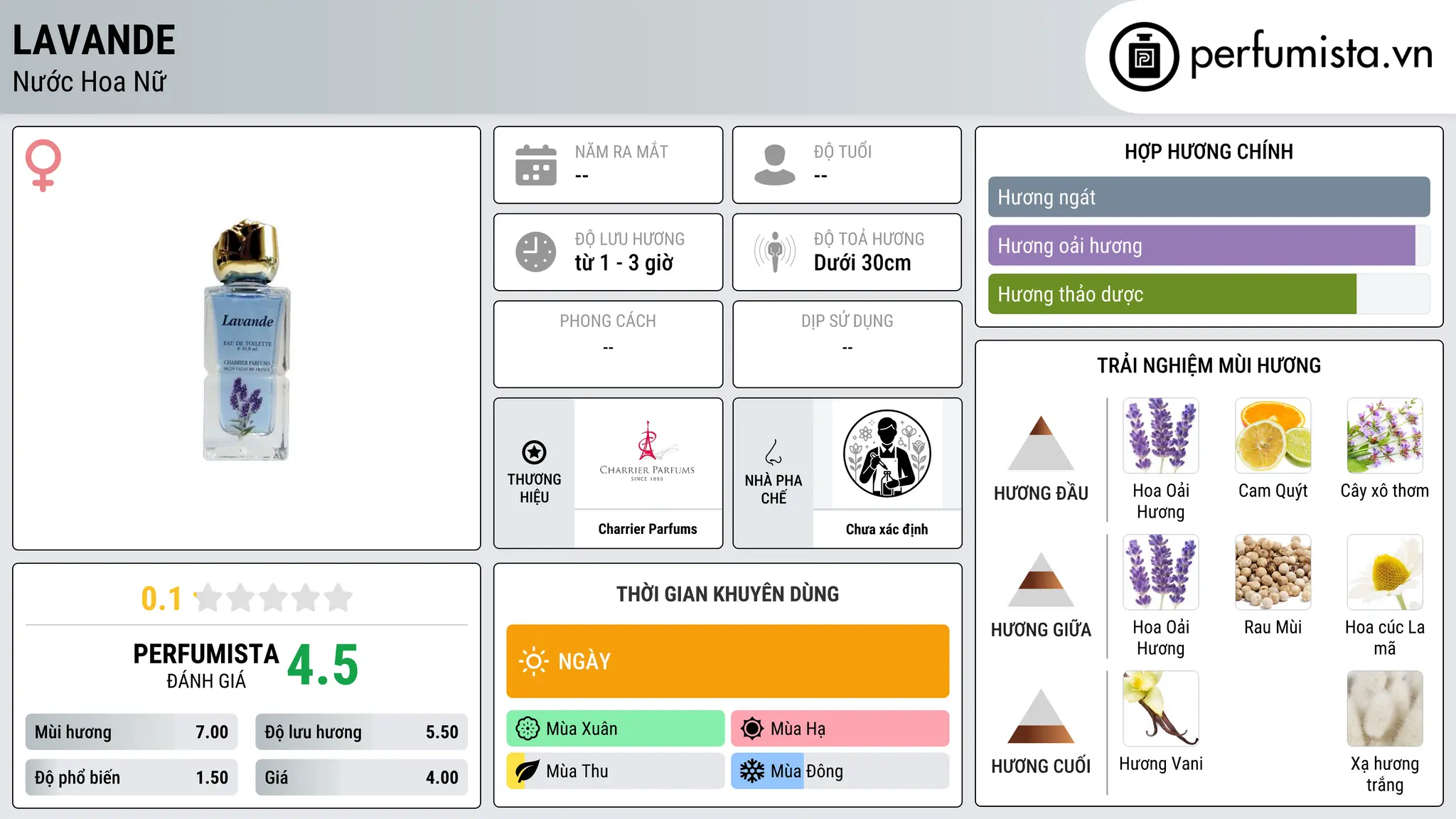The image size is (1456, 819).
Task: Select the Hoa Oải Hương middle note image
Action: coord(1161,572)
